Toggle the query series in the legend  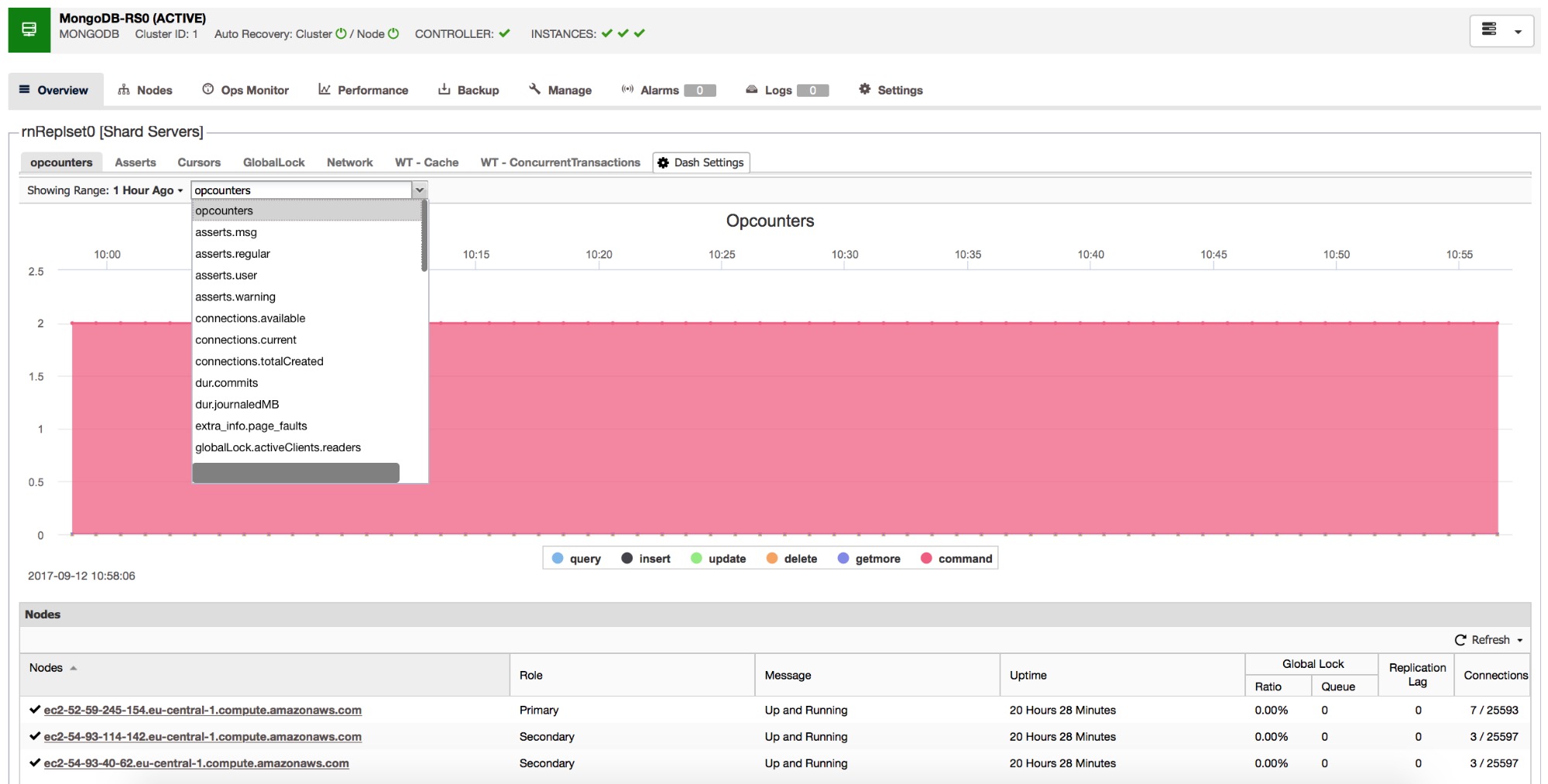pyautogui.click(x=577, y=559)
